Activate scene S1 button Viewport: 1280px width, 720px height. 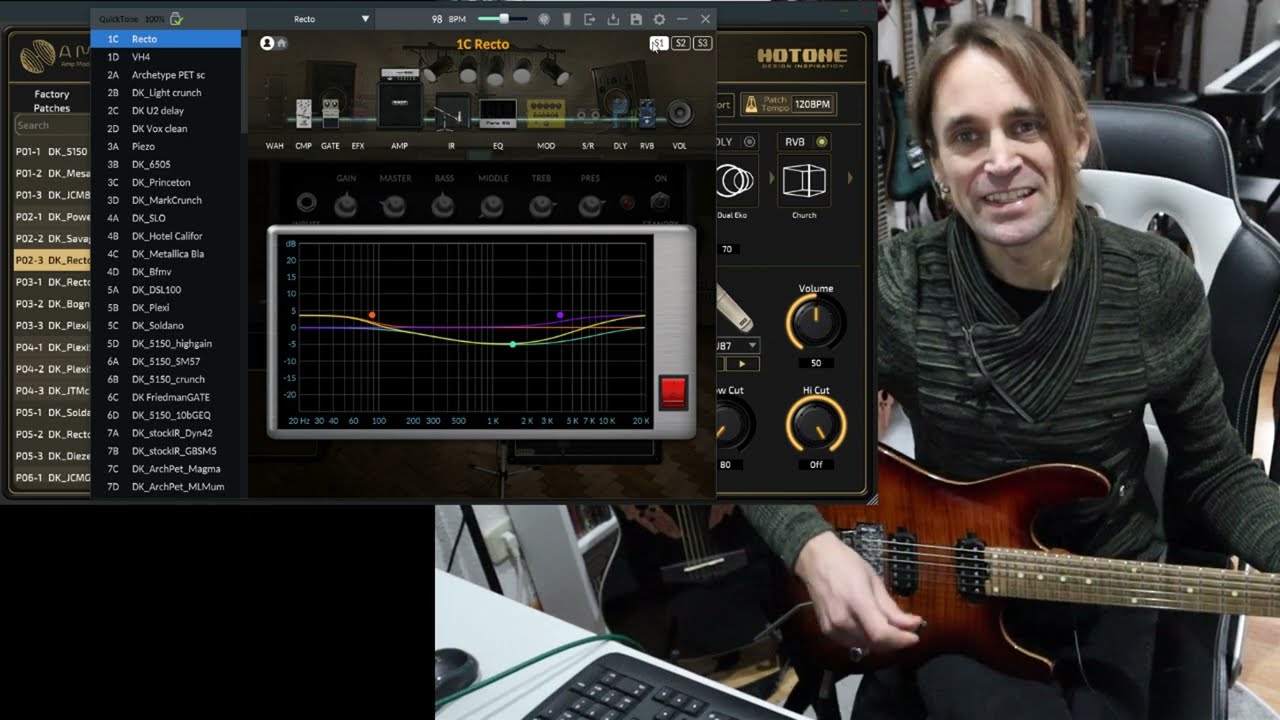(x=658, y=43)
